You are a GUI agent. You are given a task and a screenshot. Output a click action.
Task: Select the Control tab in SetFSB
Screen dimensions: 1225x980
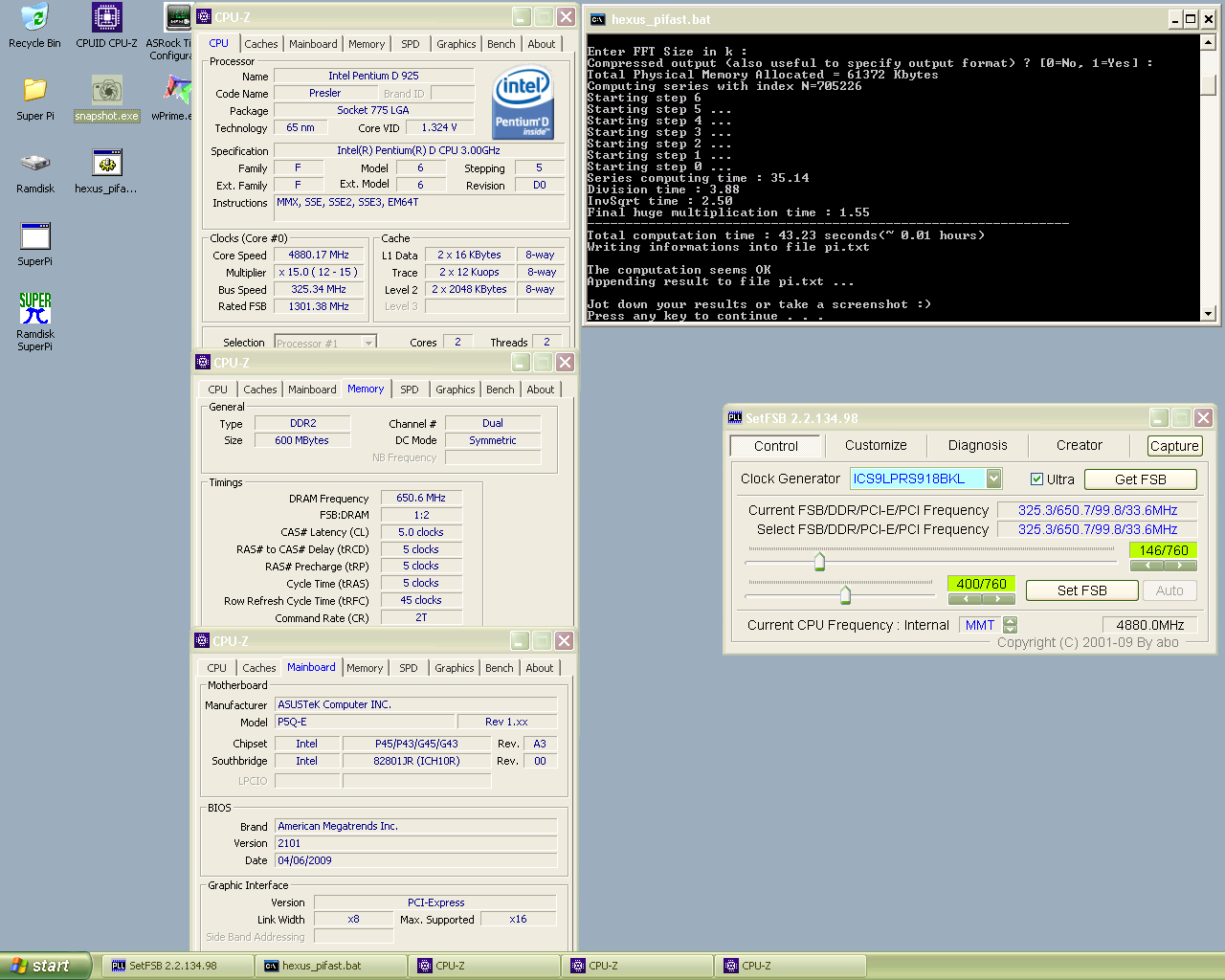point(775,446)
